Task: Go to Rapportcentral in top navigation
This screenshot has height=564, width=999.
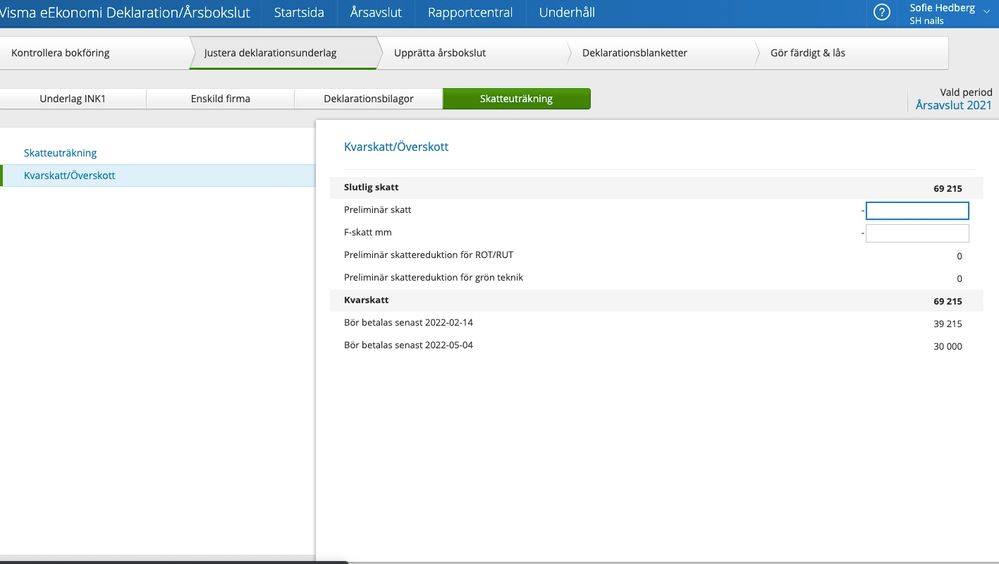Action: click(x=470, y=13)
